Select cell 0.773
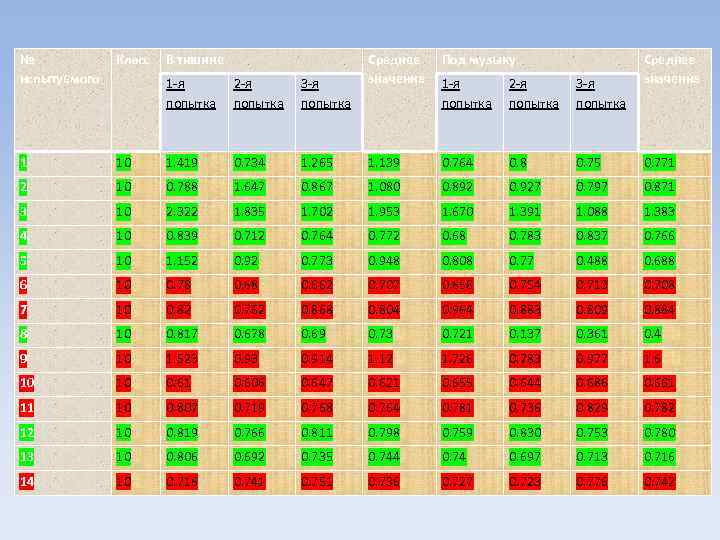This screenshot has height=540, width=720. coord(316,261)
